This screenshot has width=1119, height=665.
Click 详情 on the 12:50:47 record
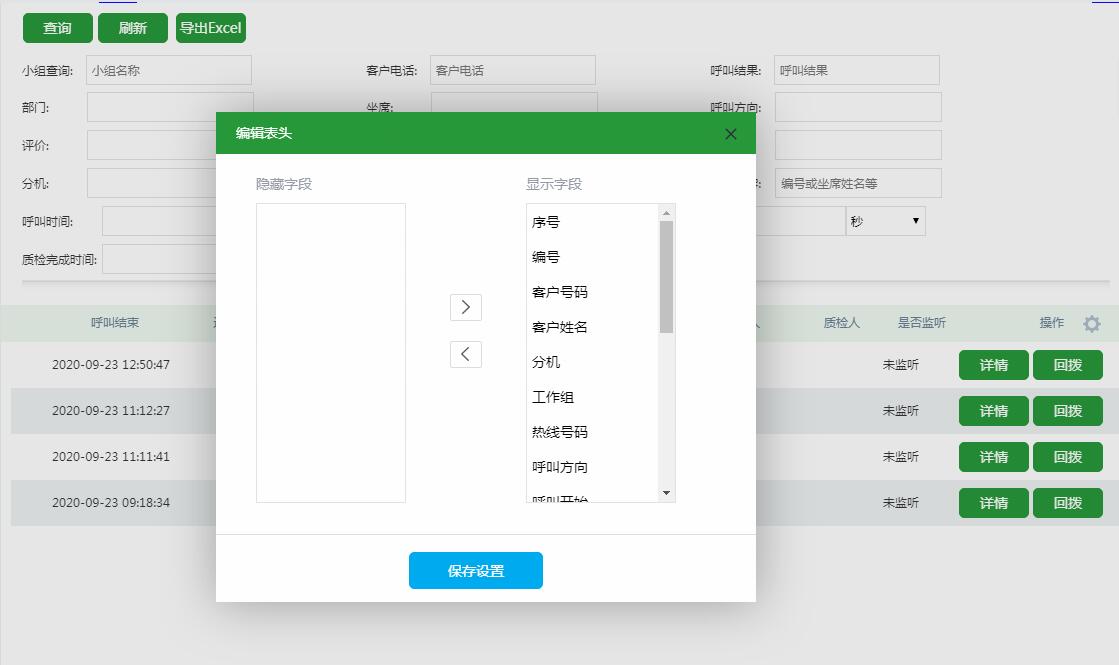(x=993, y=365)
